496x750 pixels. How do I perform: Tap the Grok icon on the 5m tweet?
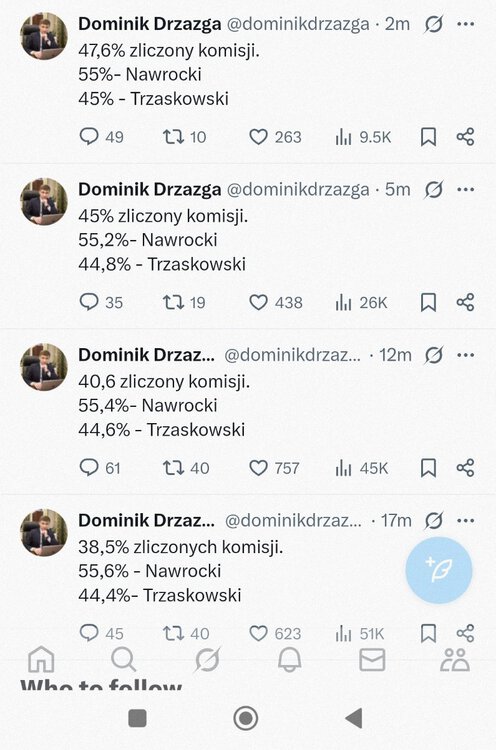[x=433, y=189]
